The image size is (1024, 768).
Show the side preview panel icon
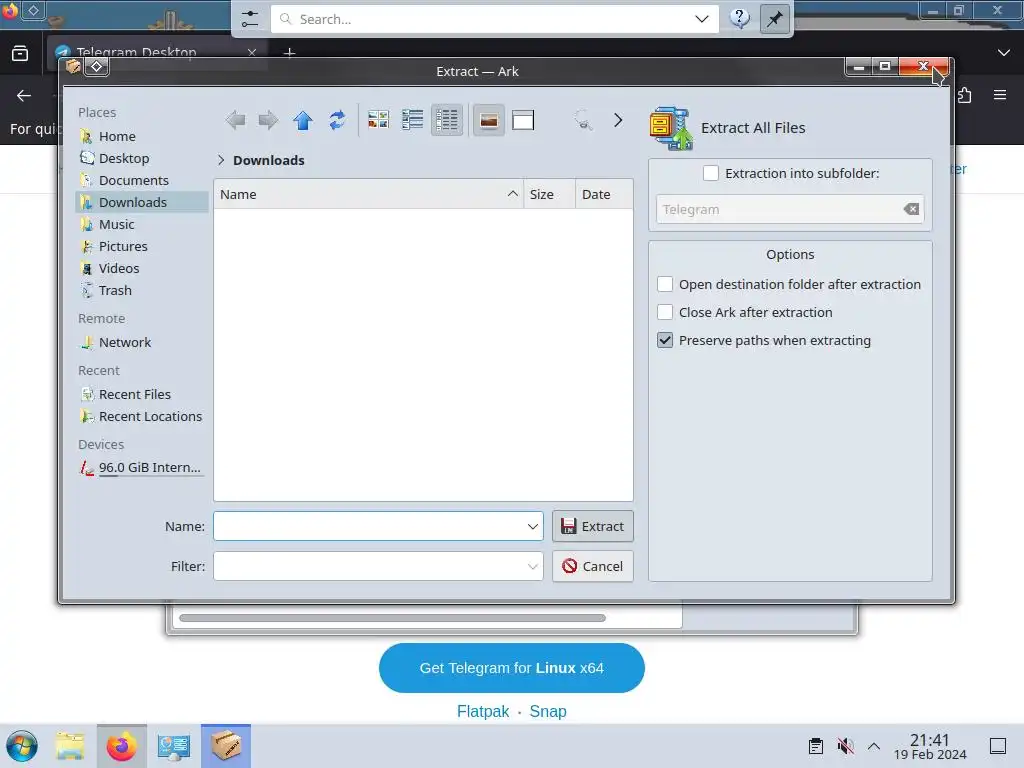[523, 120]
